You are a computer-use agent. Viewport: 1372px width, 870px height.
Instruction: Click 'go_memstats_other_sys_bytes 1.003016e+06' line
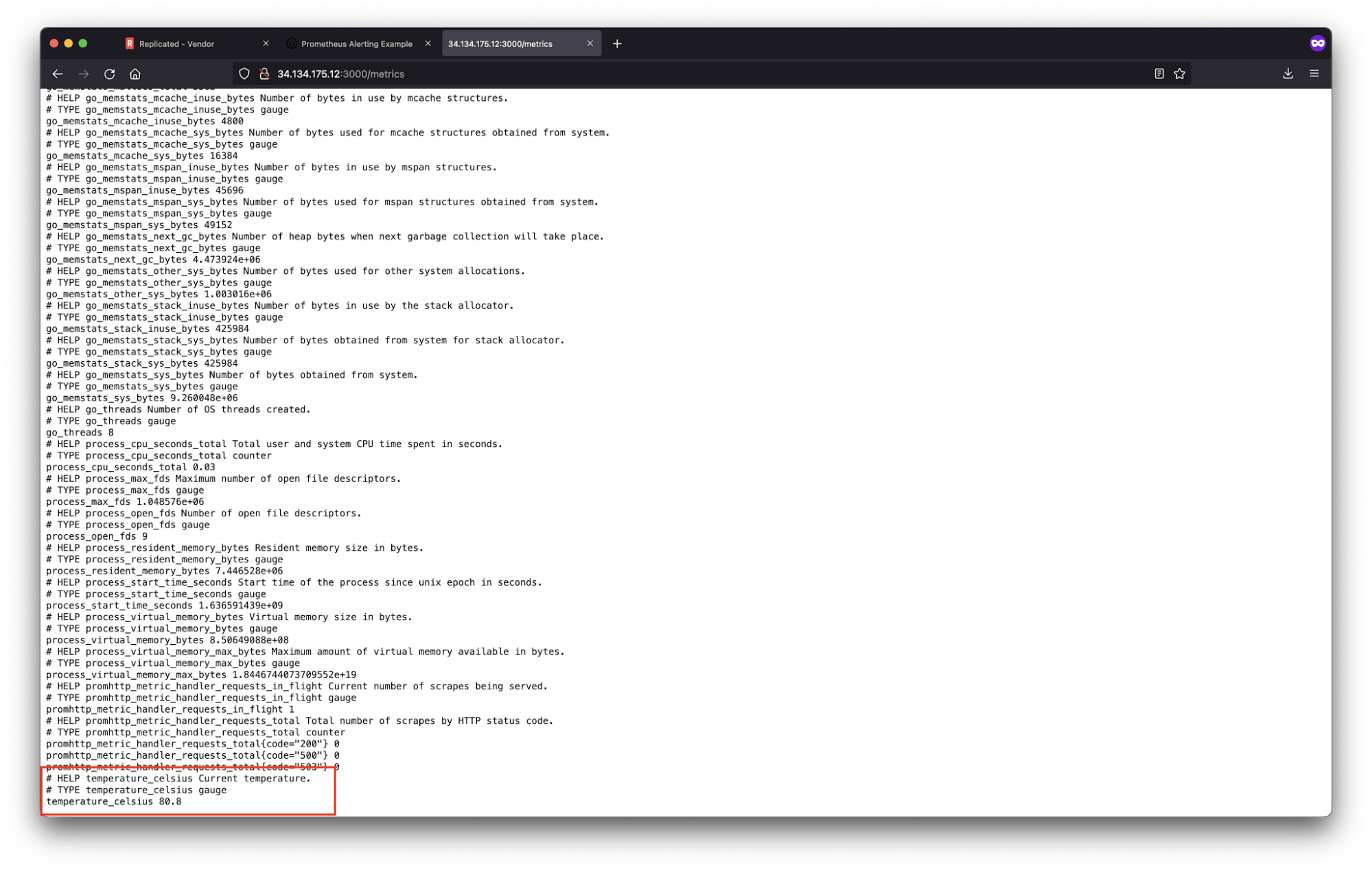[x=159, y=294]
